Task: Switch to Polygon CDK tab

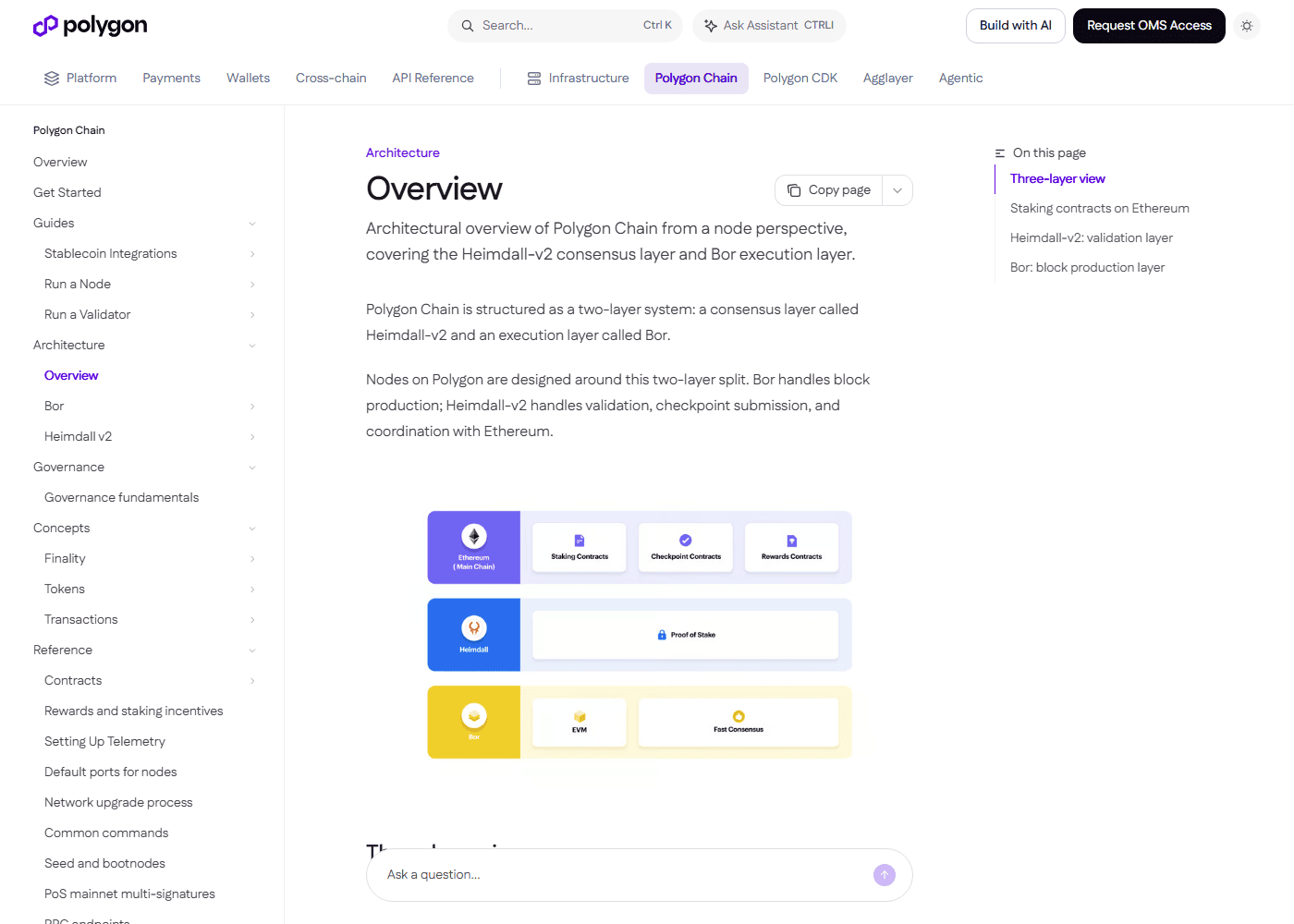Action: pyautogui.click(x=800, y=79)
